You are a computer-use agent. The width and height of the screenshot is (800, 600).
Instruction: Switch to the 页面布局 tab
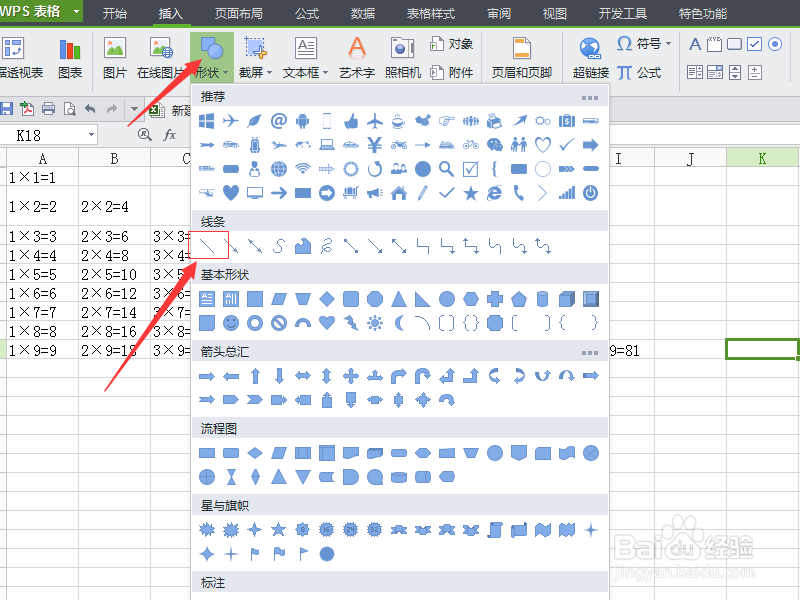point(238,13)
